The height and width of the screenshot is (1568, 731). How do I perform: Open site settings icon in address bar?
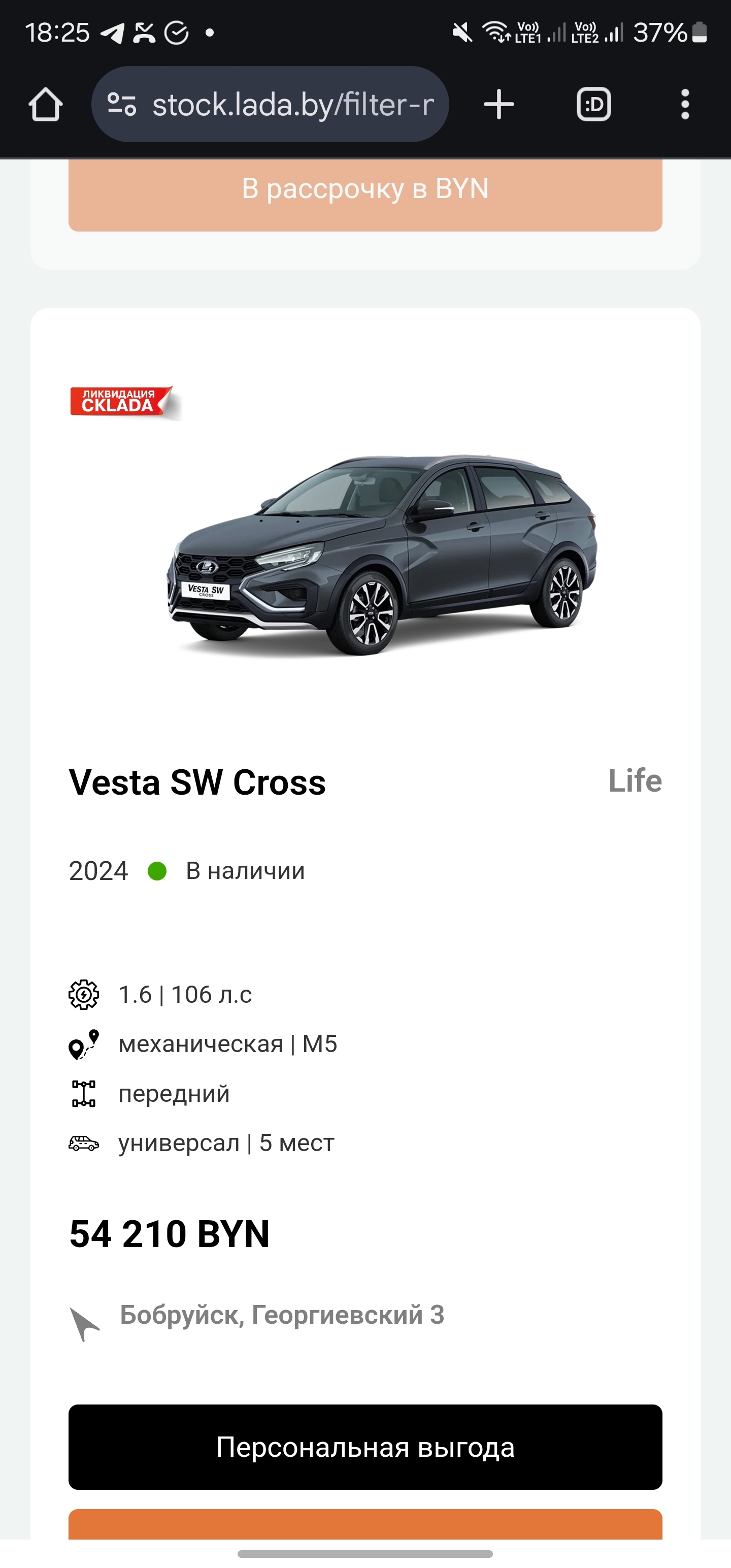(122, 105)
